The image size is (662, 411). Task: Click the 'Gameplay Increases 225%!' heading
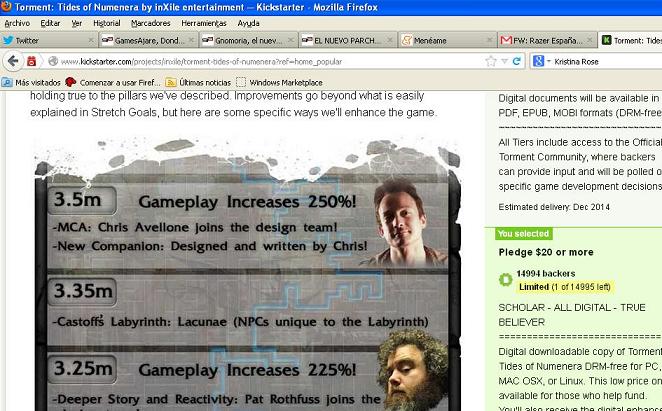point(247,370)
